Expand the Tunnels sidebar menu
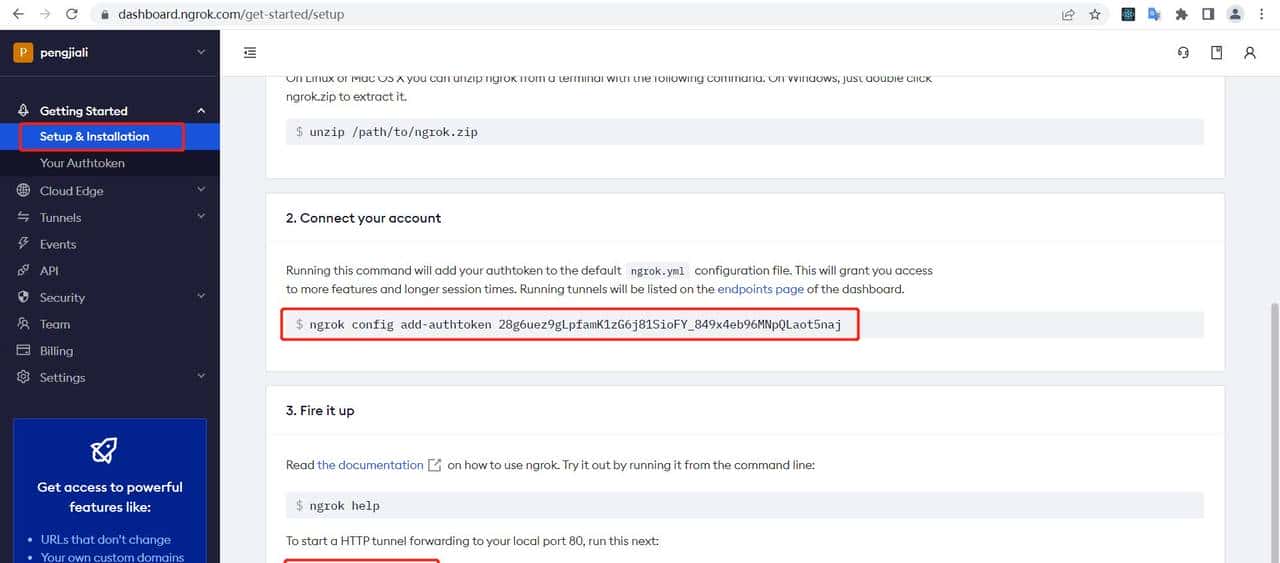The width and height of the screenshot is (1280, 563). click(201, 217)
